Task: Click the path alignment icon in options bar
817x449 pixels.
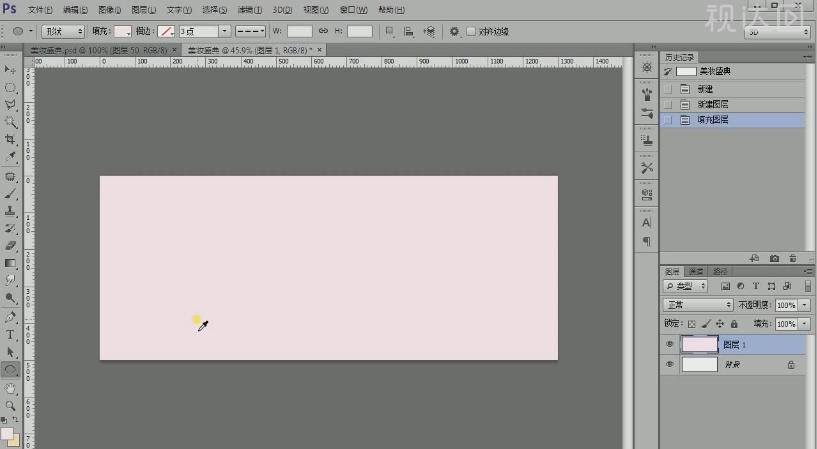Action: [408, 32]
